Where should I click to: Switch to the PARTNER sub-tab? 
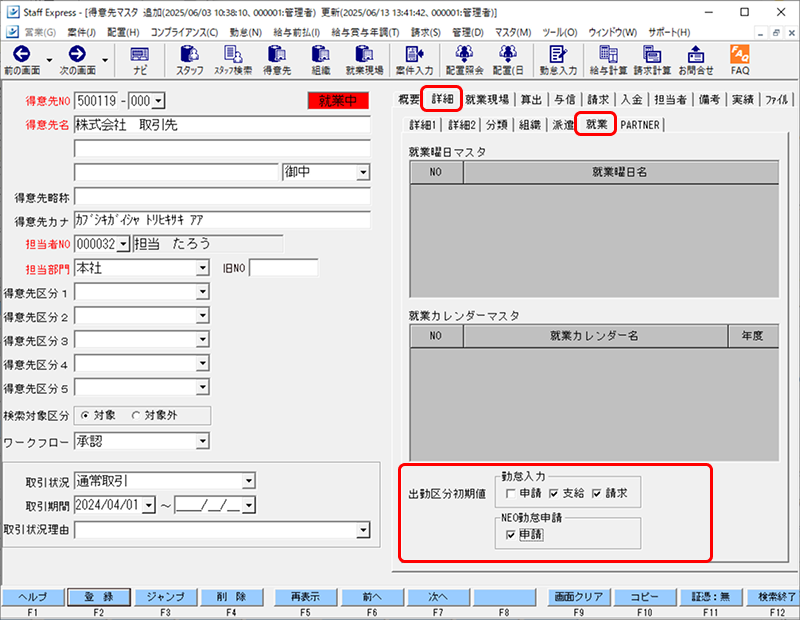640,125
